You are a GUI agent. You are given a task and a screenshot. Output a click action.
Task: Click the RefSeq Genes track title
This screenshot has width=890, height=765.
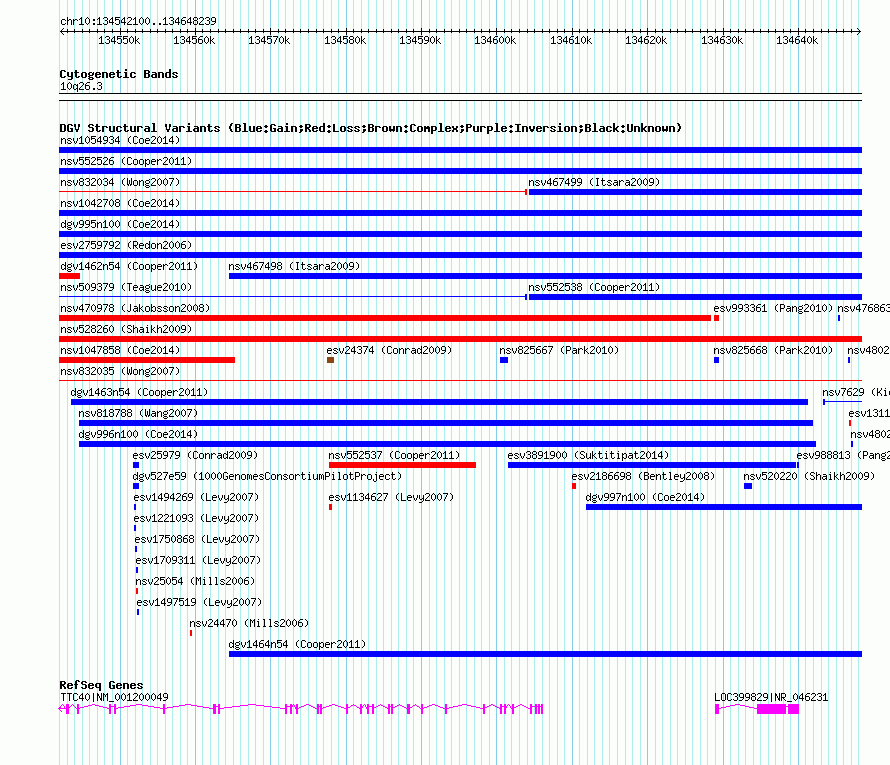click(101, 685)
